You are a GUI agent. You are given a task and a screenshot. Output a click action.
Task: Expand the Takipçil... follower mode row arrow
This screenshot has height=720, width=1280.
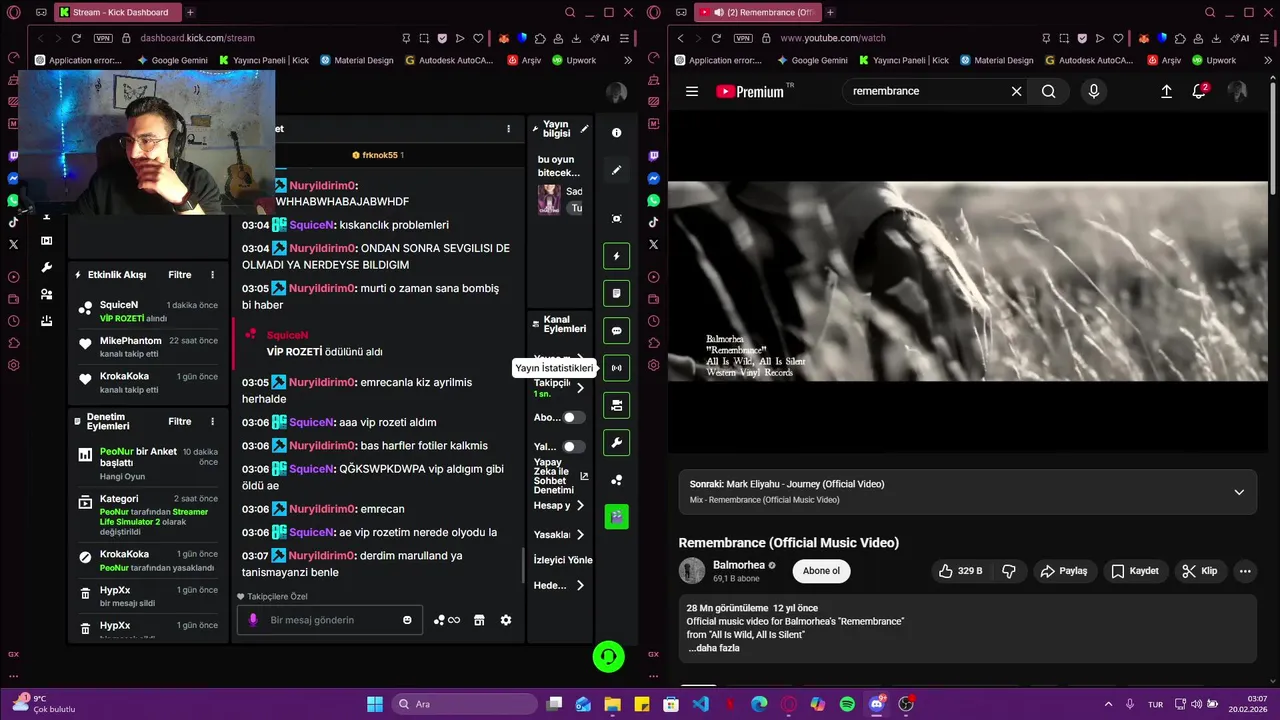[x=580, y=388]
